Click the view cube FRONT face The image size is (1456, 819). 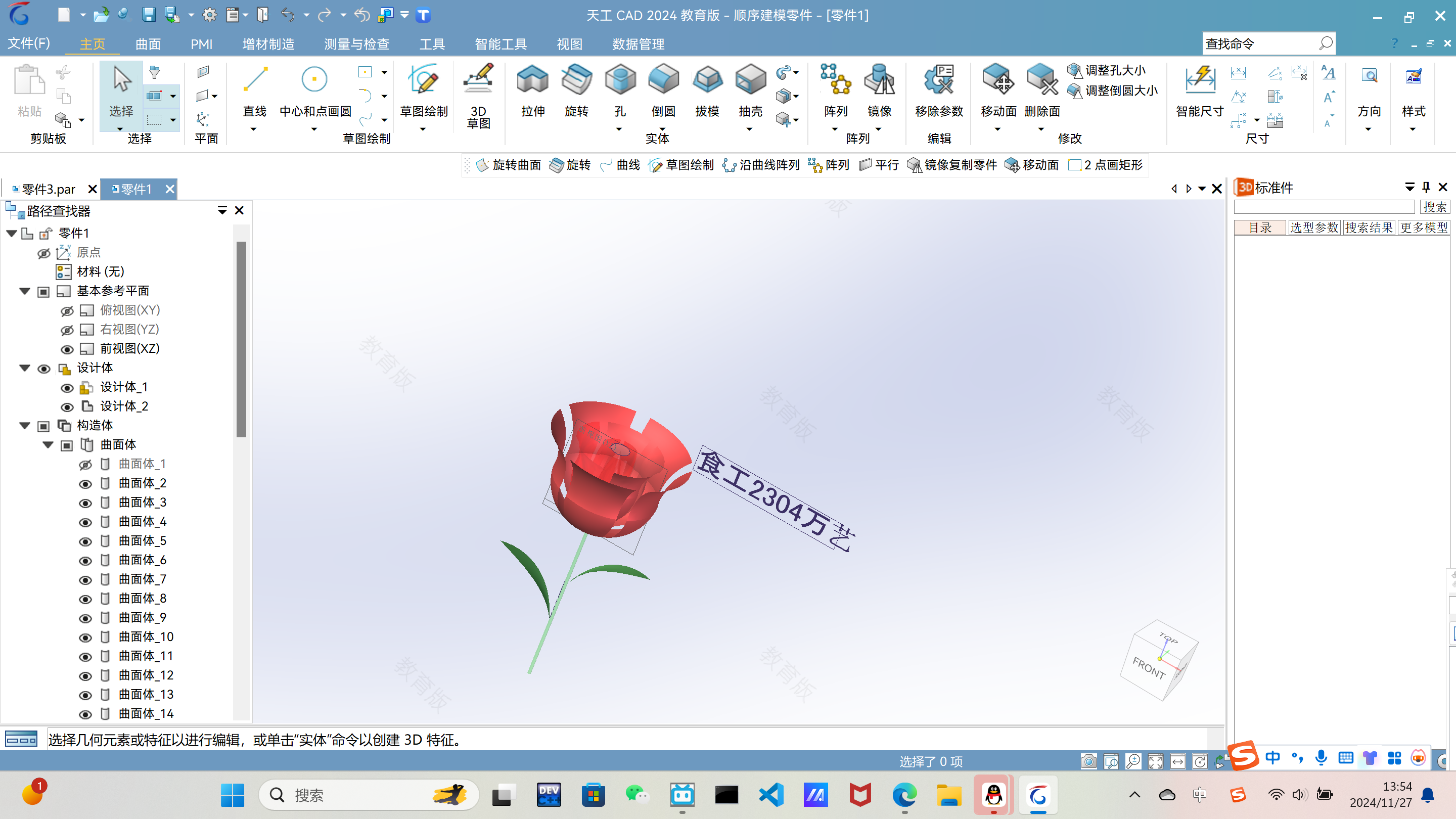1149,668
